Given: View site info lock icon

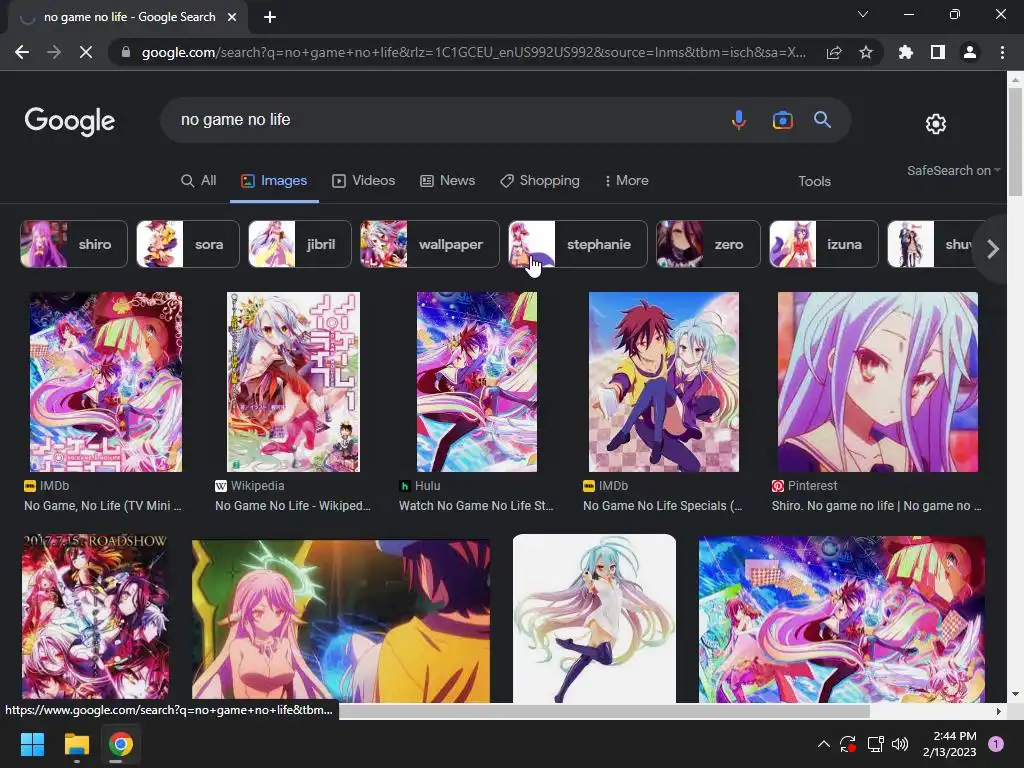Looking at the screenshot, I should click(126, 52).
